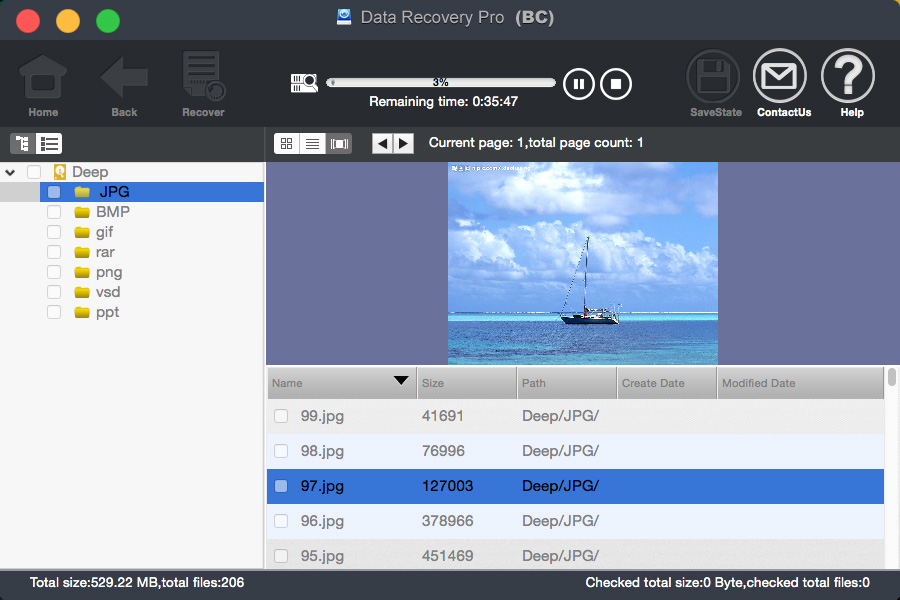Stop the running scan
Screen dimensions: 900x600
pyautogui.click(x=616, y=84)
